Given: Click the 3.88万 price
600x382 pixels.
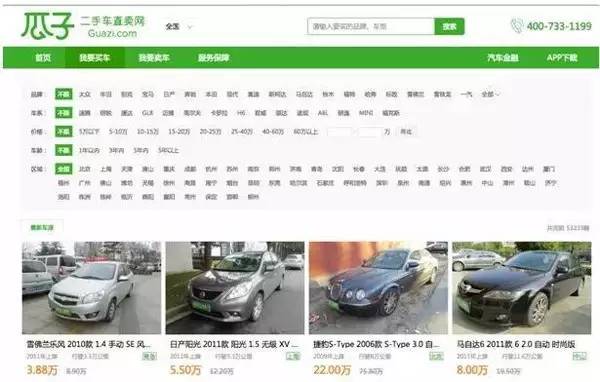Looking at the screenshot, I should [42, 370].
